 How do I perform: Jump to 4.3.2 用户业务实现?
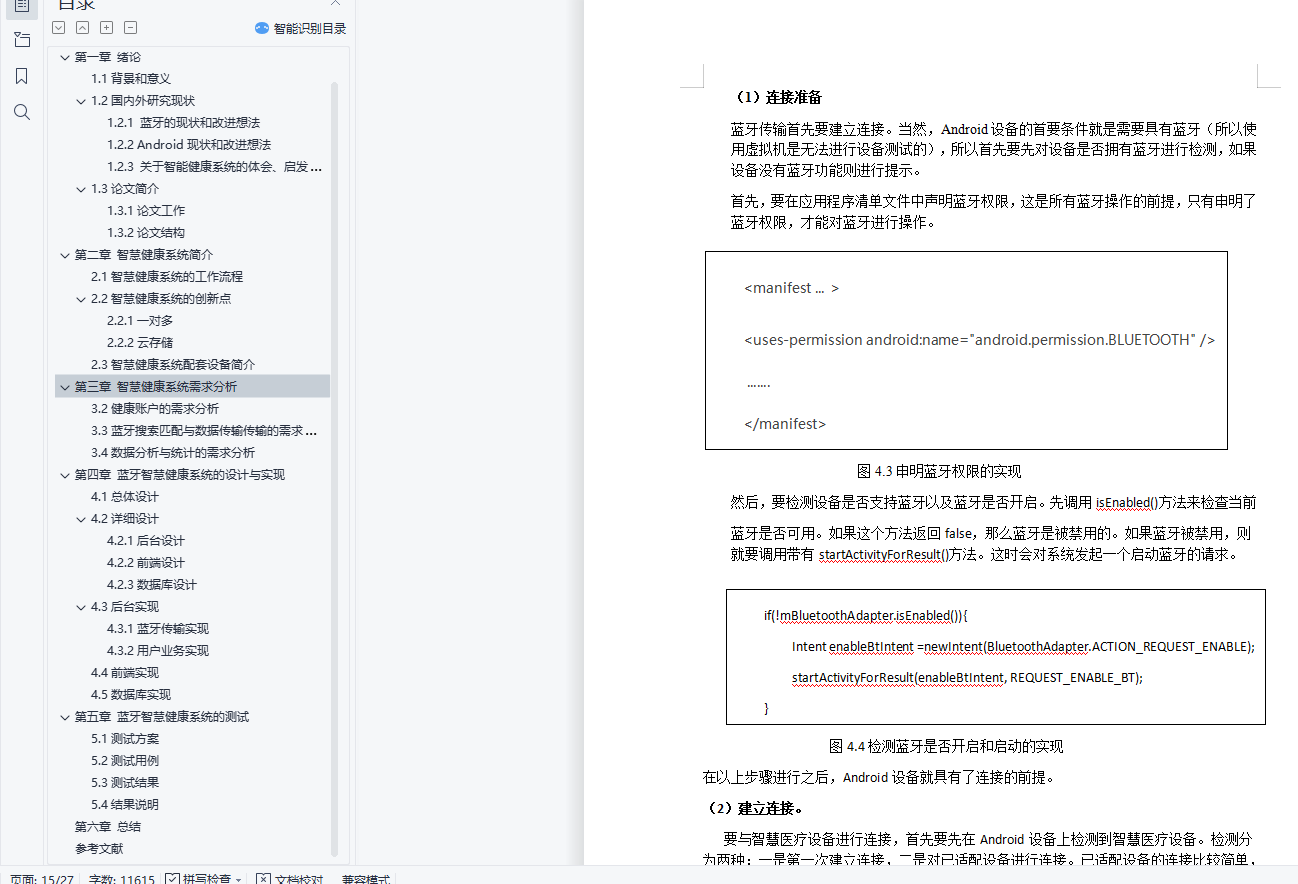tap(158, 651)
